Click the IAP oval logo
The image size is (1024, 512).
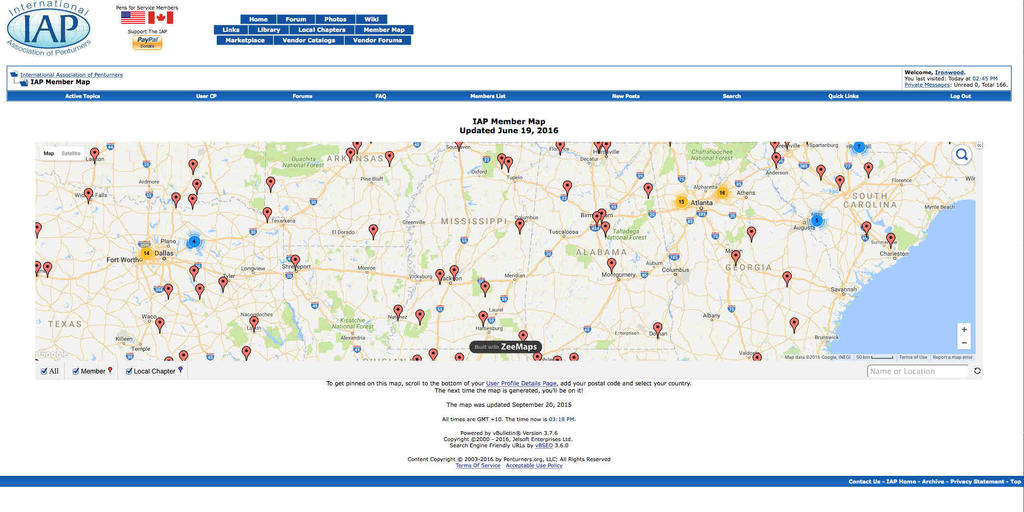[49, 28]
